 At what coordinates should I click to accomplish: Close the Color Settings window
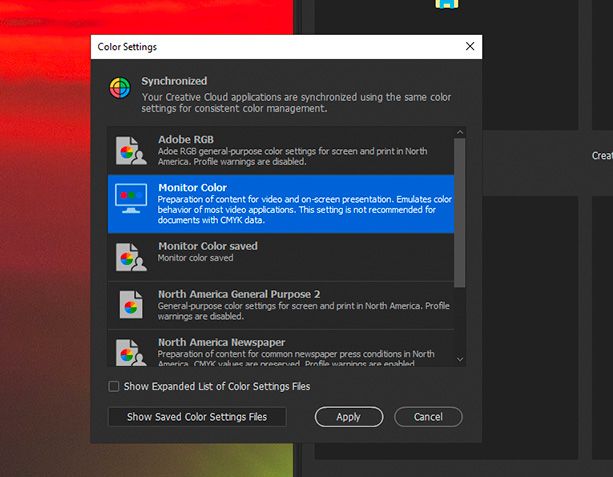pos(470,47)
